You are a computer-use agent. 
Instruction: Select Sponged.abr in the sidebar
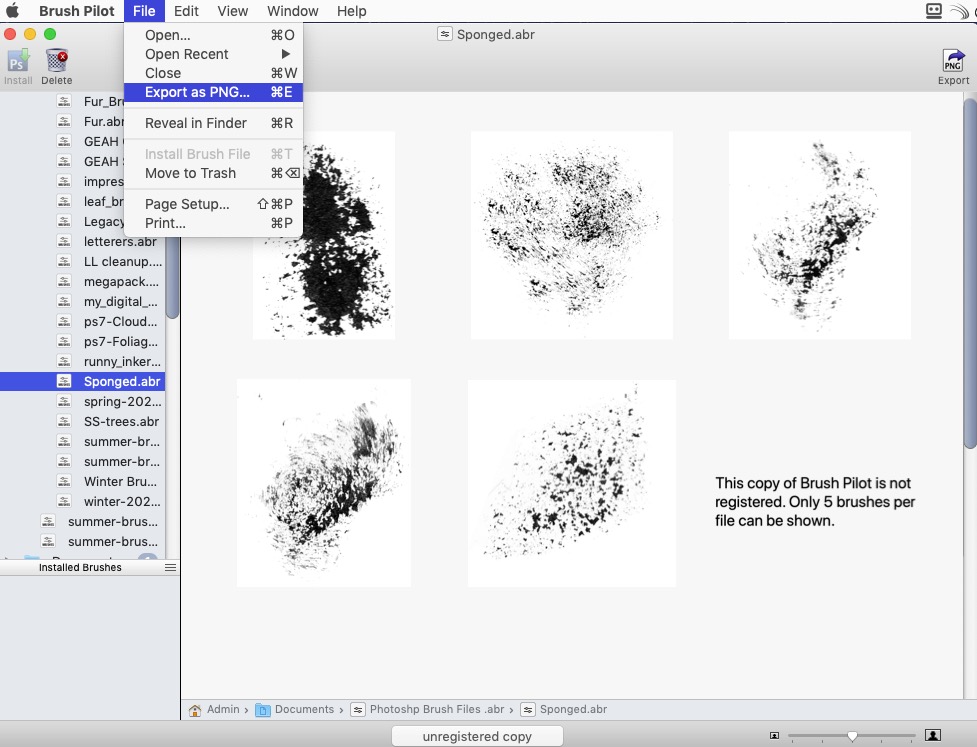pos(82,381)
